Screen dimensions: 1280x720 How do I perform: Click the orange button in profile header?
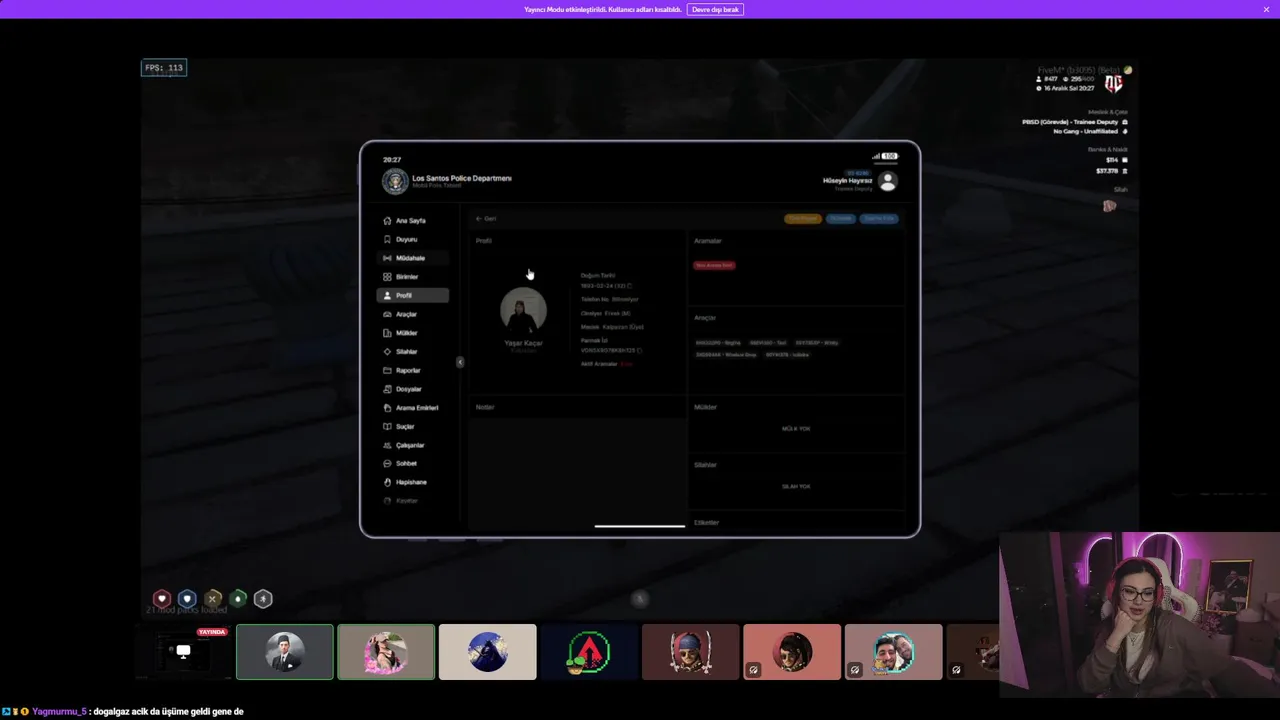tap(802, 218)
